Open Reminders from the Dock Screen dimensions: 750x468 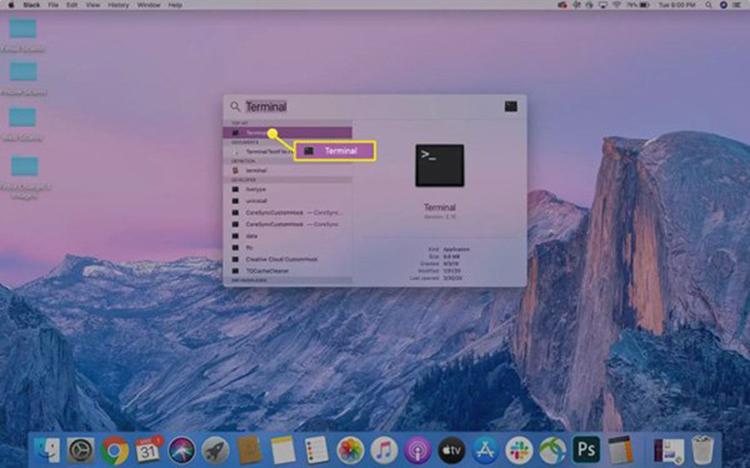316,450
